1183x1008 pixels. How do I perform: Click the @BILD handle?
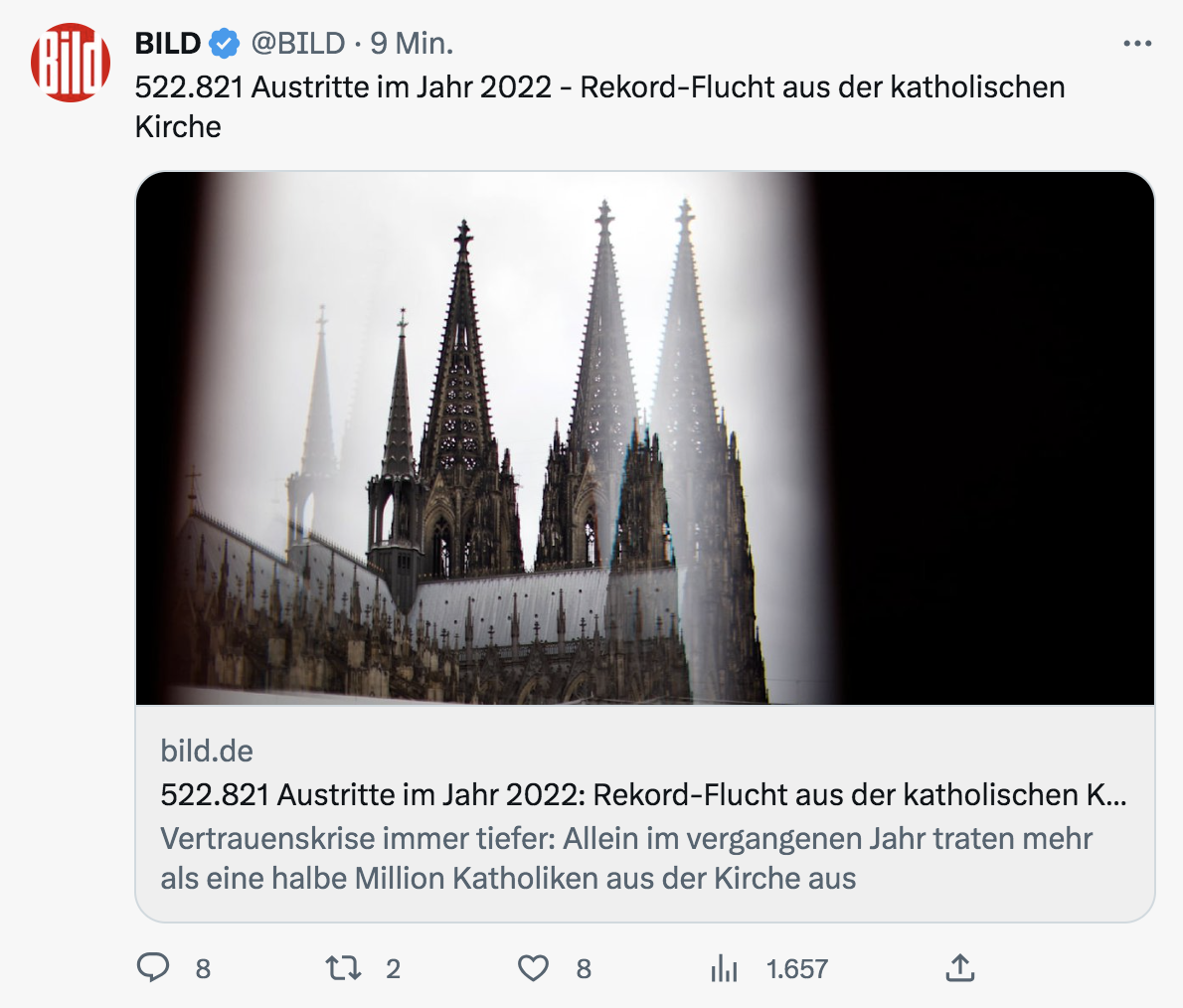click(x=298, y=44)
